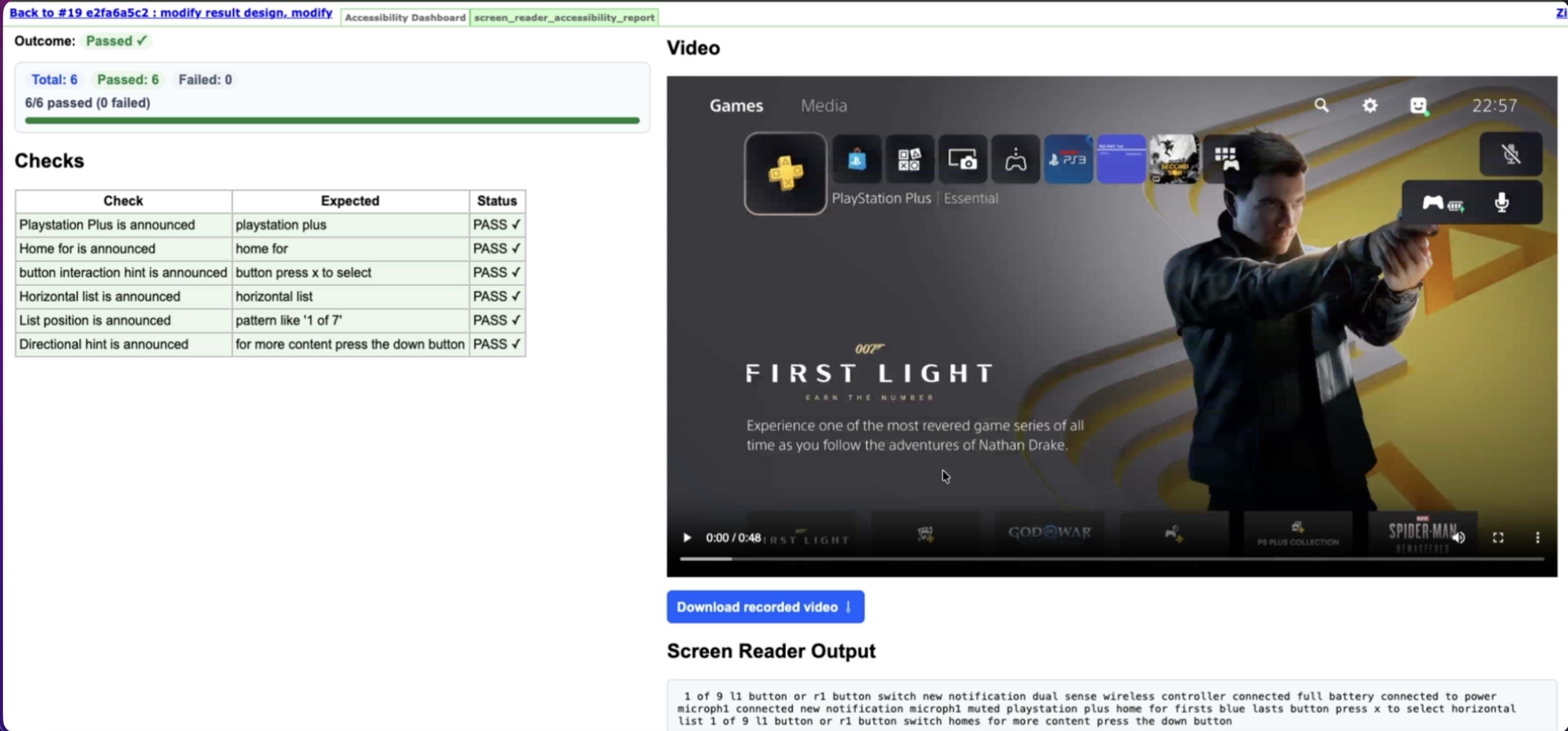The image size is (1568, 731).
Task: Select 'button interaction hint is announced' cell
Action: tap(123, 272)
